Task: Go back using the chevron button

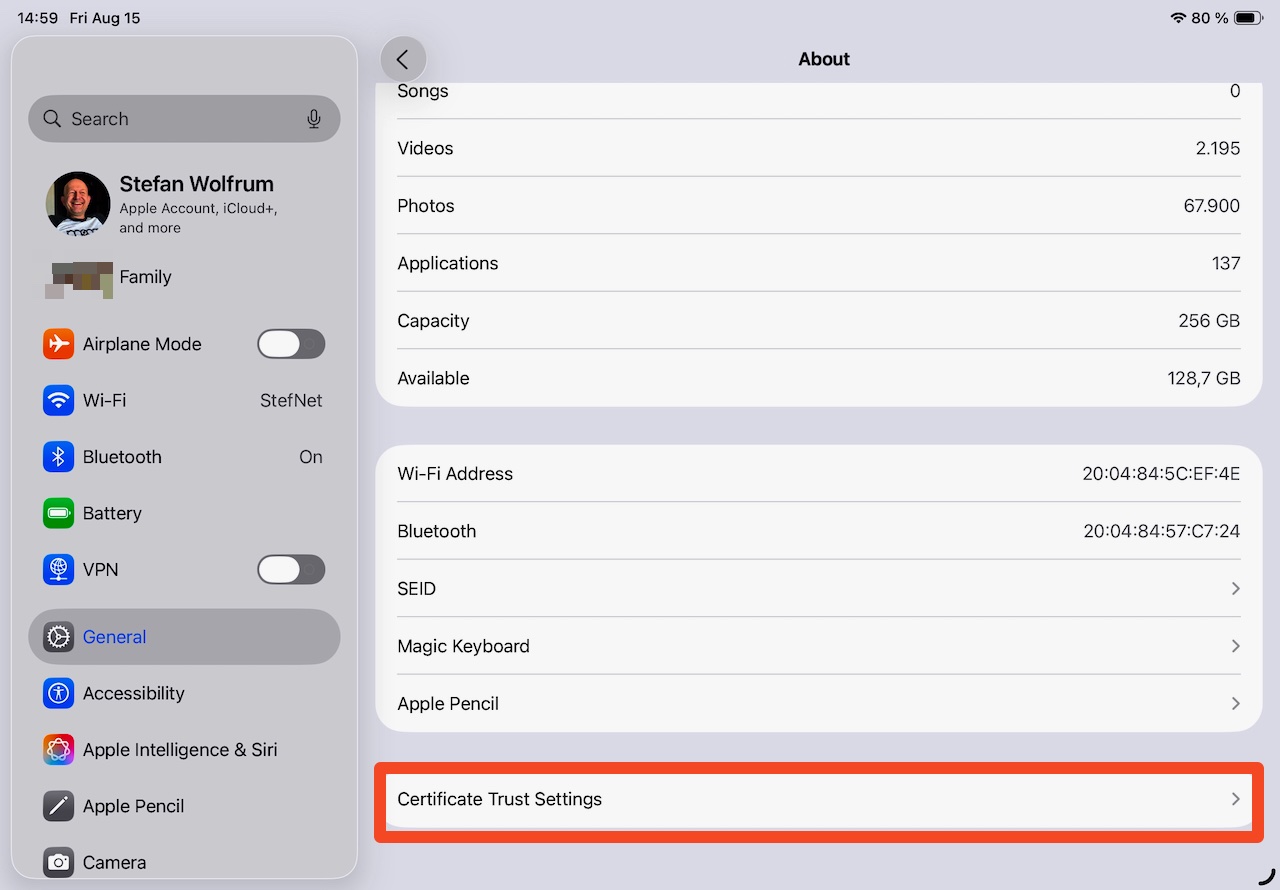Action: (x=403, y=59)
